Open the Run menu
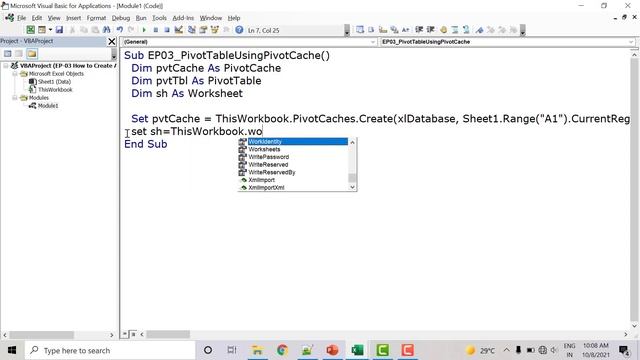The height and width of the screenshot is (360, 640). pos(141,18)
